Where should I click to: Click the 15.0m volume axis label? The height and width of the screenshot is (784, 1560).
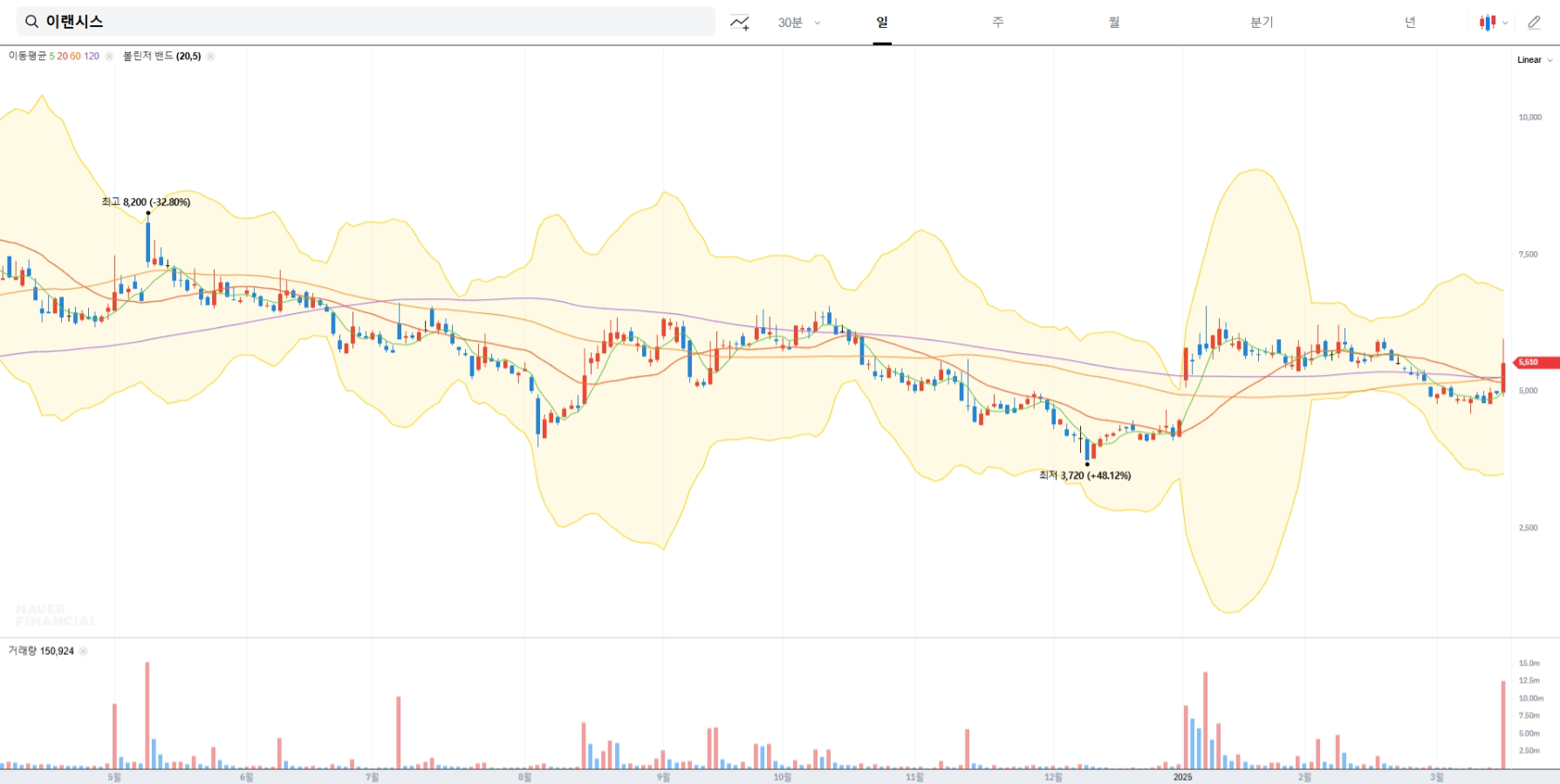tap(1529, 664)
